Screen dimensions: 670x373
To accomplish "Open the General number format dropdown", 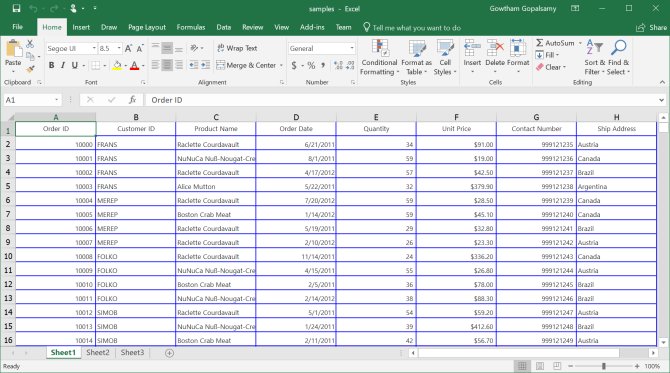I will point(352,48).
